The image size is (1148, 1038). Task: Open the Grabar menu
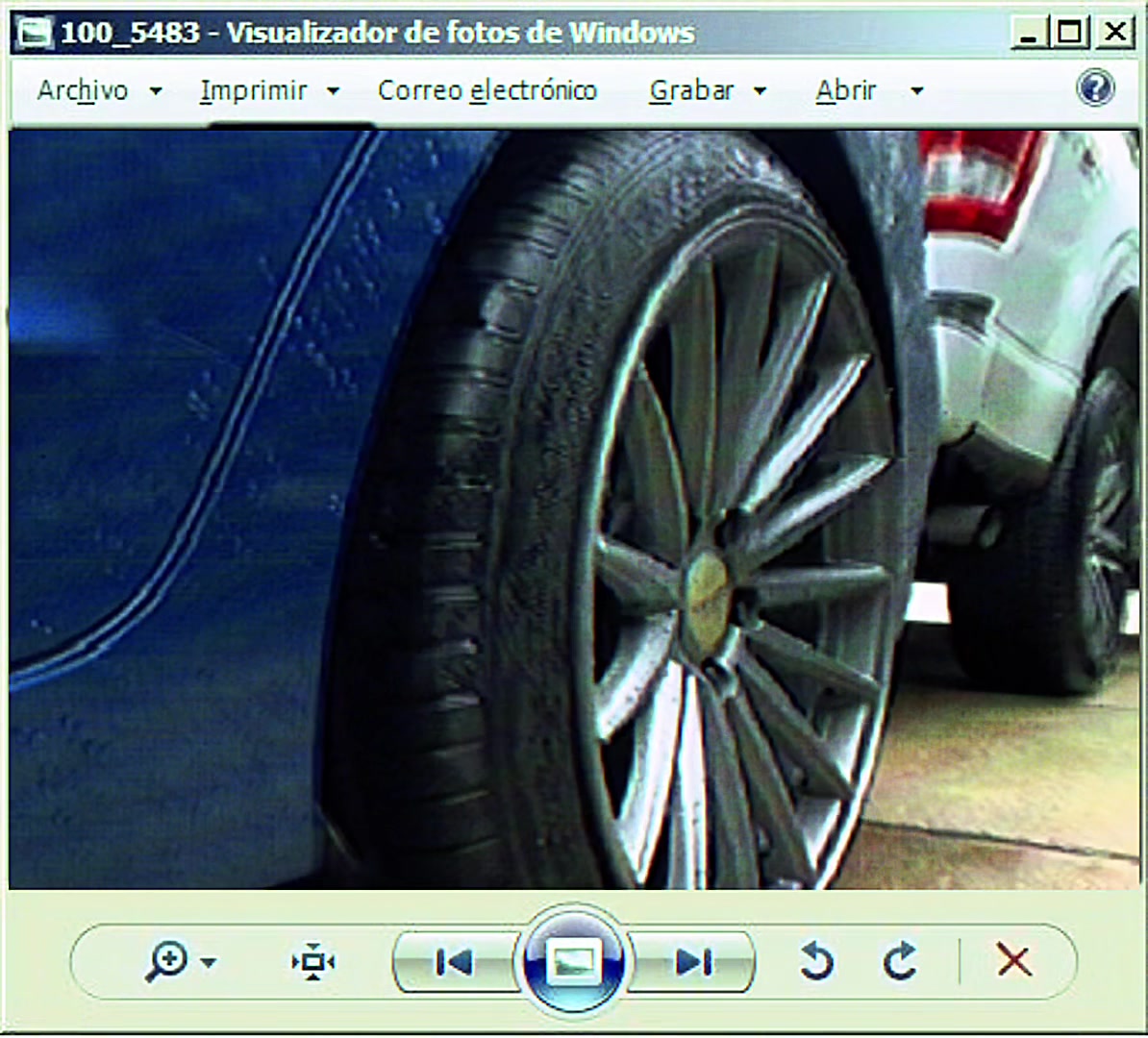click(x=690, y=90)
